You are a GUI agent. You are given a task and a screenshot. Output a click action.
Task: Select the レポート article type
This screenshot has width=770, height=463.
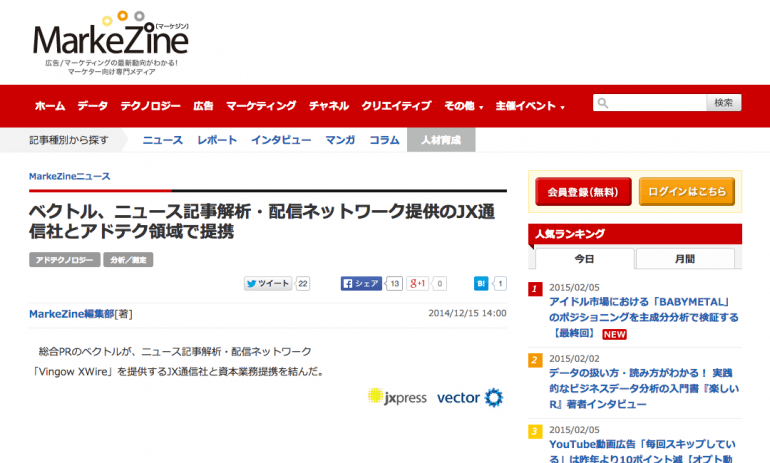pyautogui.click(x=217, y=140)
